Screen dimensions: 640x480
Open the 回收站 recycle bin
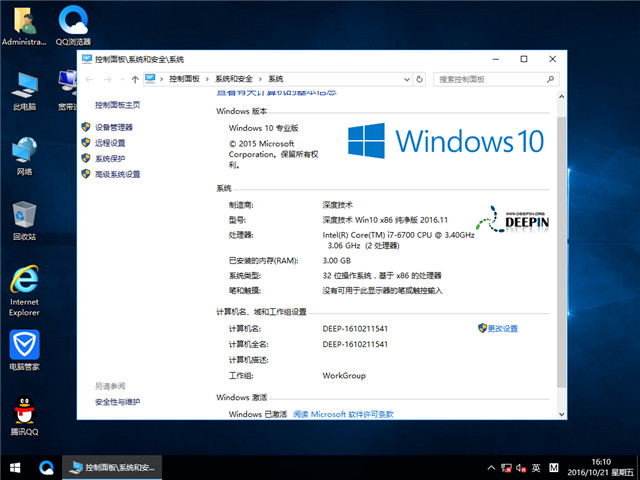pos(24,221)
